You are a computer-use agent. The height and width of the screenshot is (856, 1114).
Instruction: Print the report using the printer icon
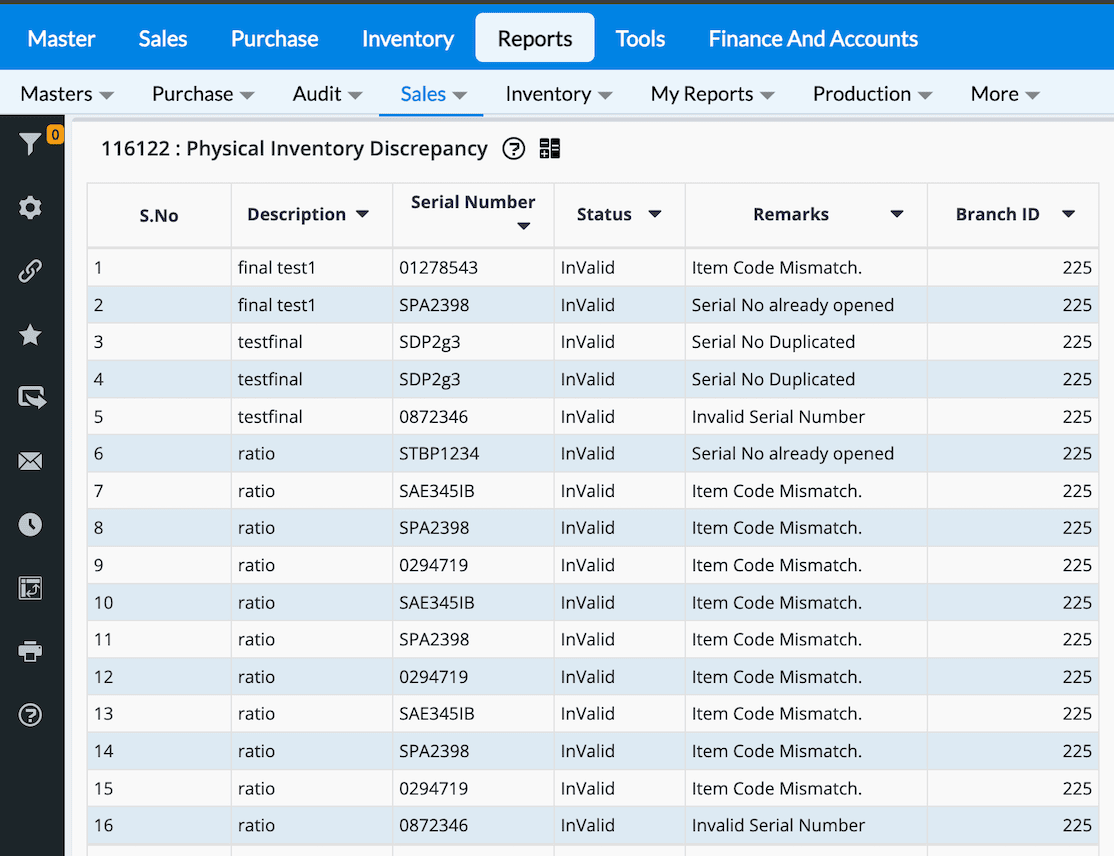pos(30,652)
